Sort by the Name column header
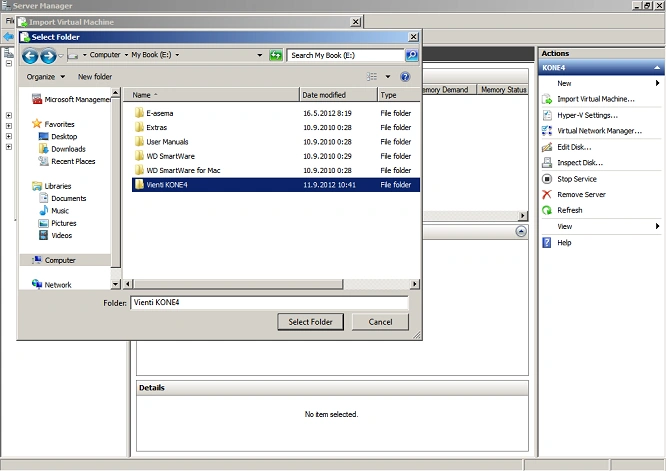 [211, 95]
